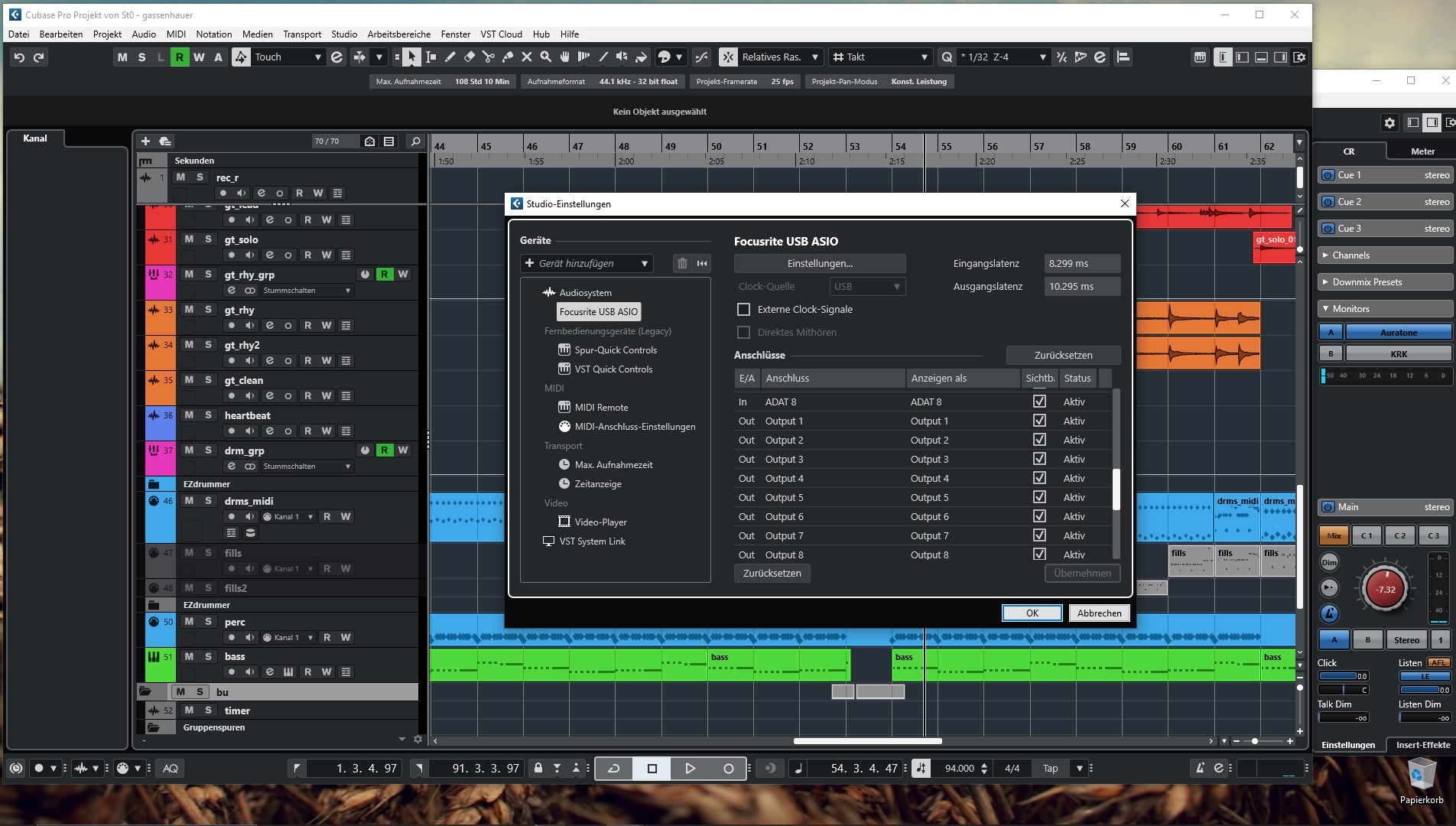1456x826 pixels.
Task: Confirm dialog with OK button
Action: pyautogui.click(x=1032, y=613)
